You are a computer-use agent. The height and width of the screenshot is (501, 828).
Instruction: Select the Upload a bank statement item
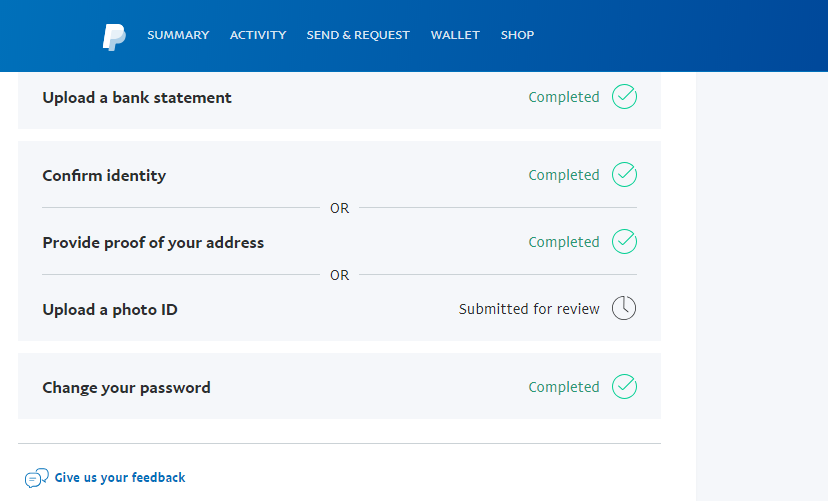coord(339,98)
